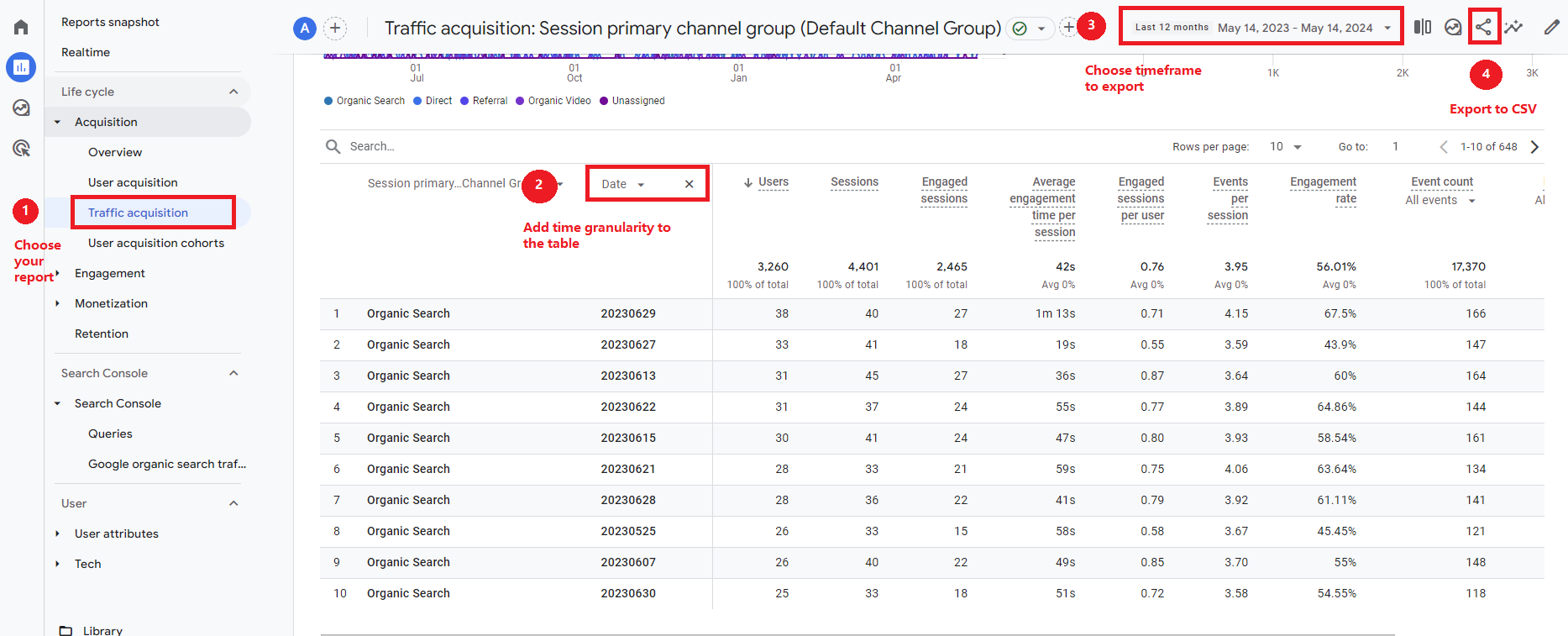Screen dimensions: 1568x636
Task: Click the 'A' all-users comparison badge
Action: click(x=305, y=29)
